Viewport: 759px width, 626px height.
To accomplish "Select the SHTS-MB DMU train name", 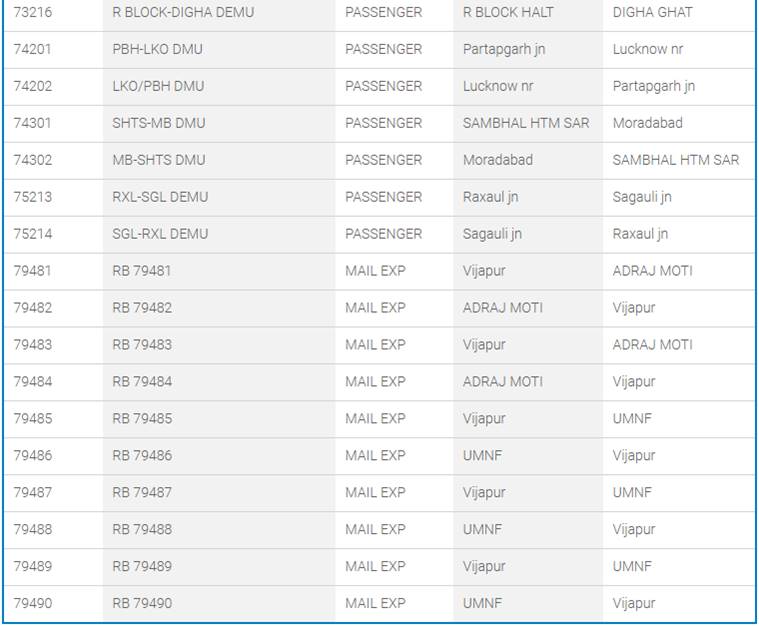I will [x=159, y=123].
